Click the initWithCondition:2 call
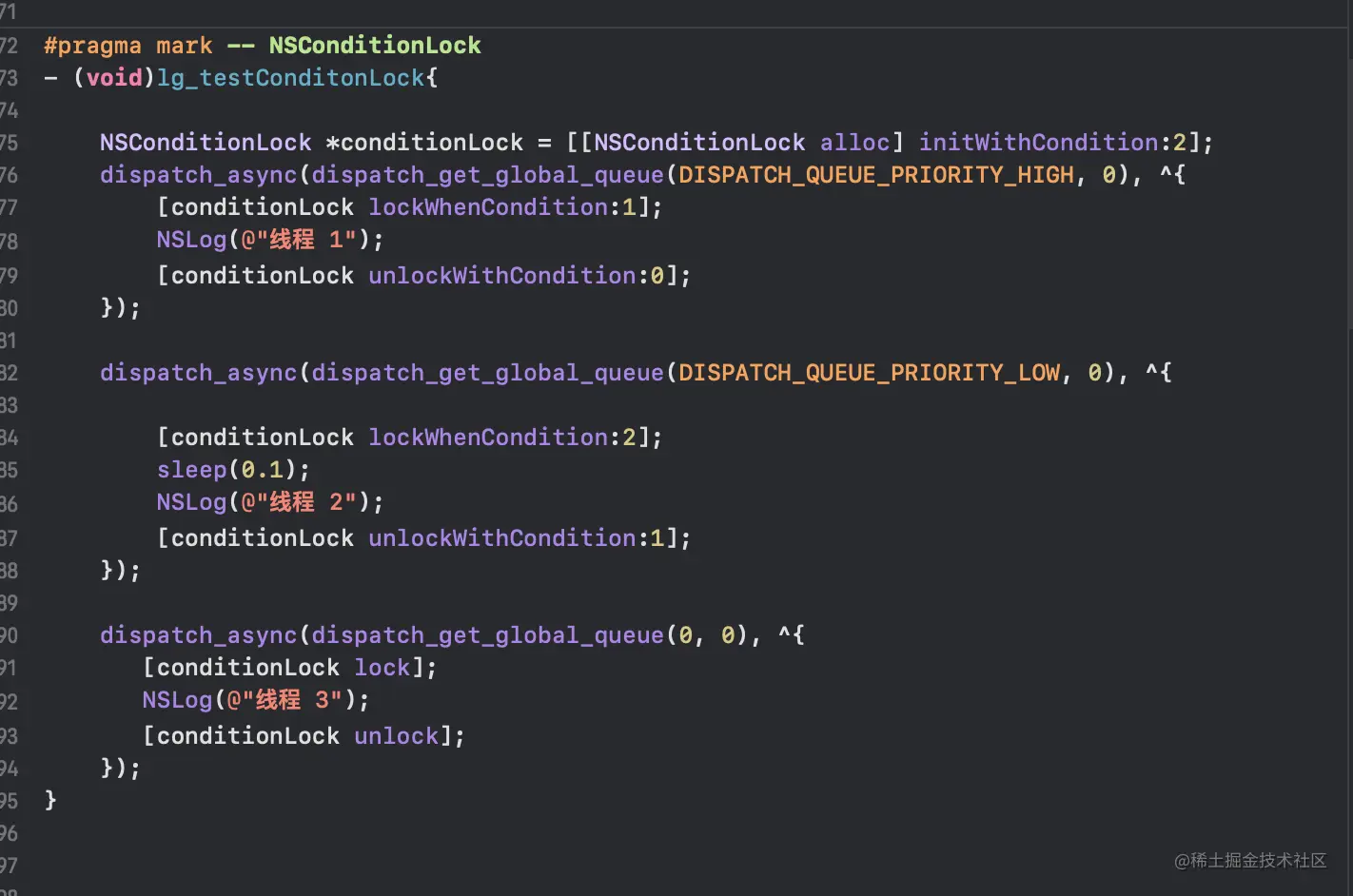Screen dimensions: 1353x896 1052,143
